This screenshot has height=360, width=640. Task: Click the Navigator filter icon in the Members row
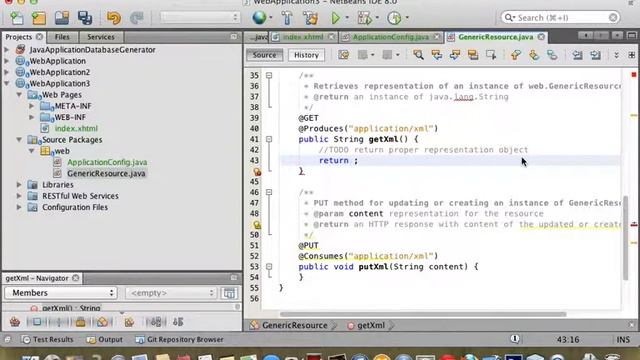click(229, 293)
